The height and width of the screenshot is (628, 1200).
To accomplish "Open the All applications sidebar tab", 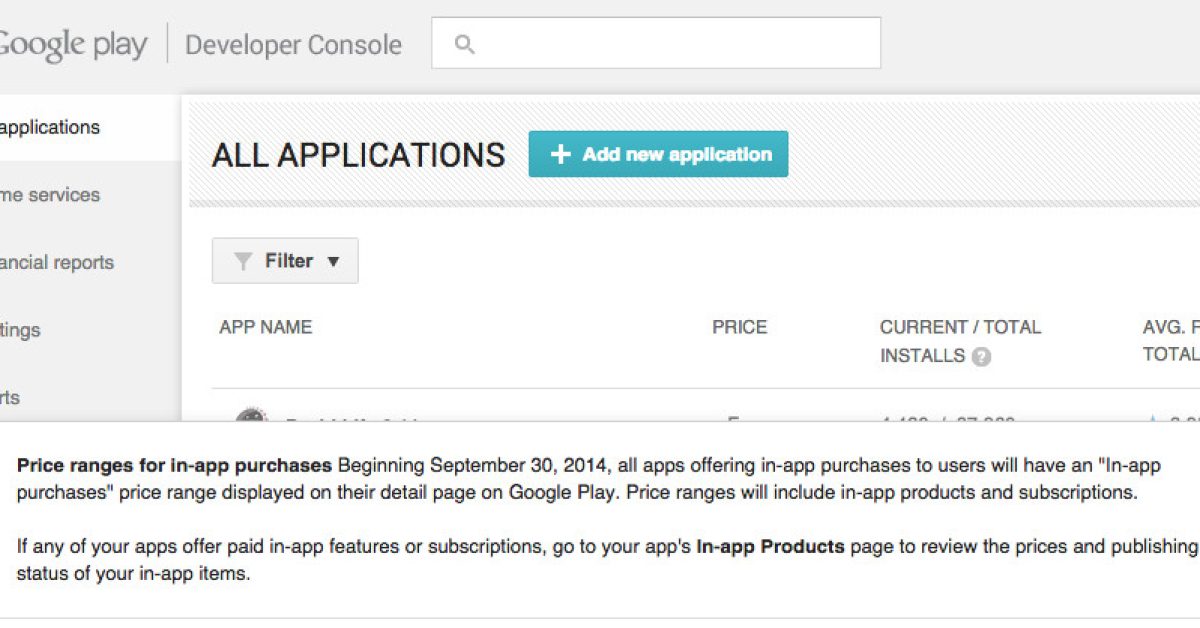I will pos(50,127).
